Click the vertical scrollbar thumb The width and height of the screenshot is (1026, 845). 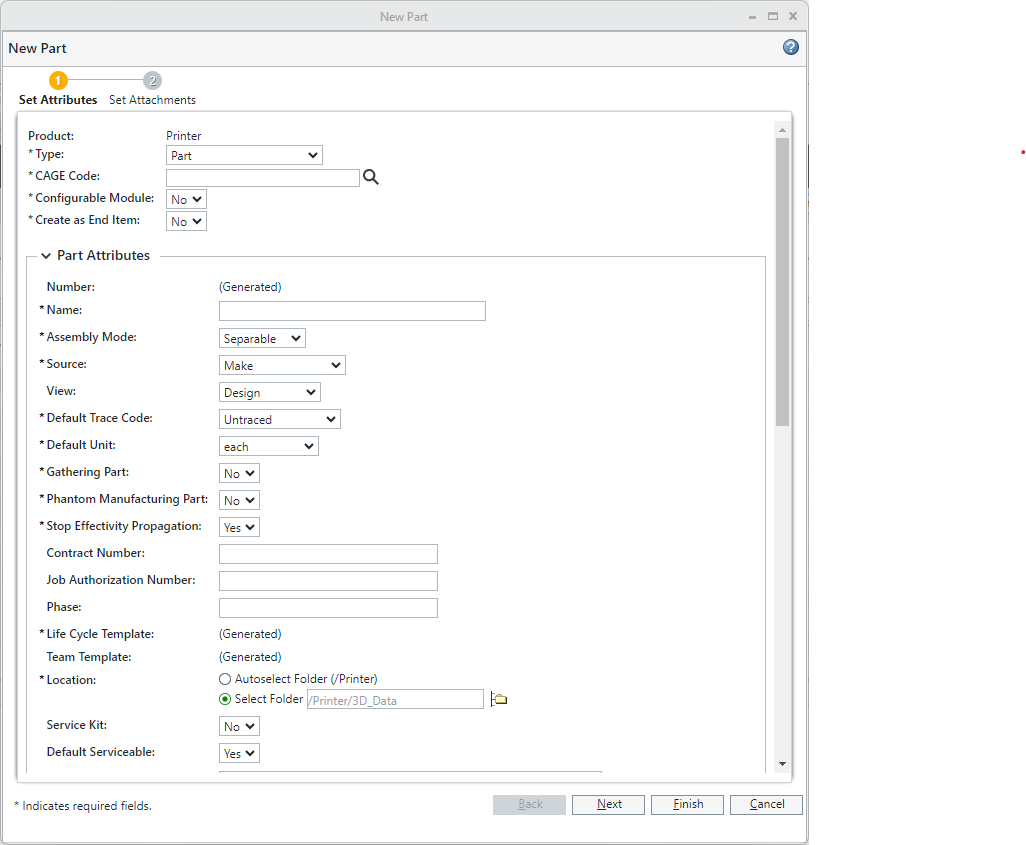tap(783, 281)
